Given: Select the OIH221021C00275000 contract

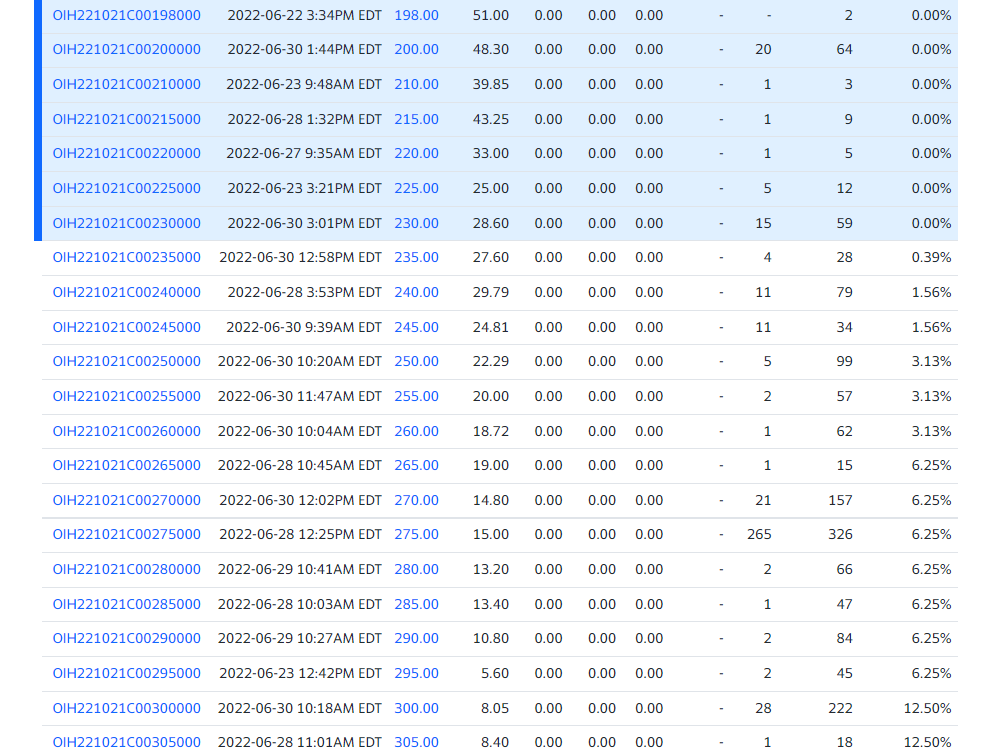Looking at the screenshot, I should (127, 534).
